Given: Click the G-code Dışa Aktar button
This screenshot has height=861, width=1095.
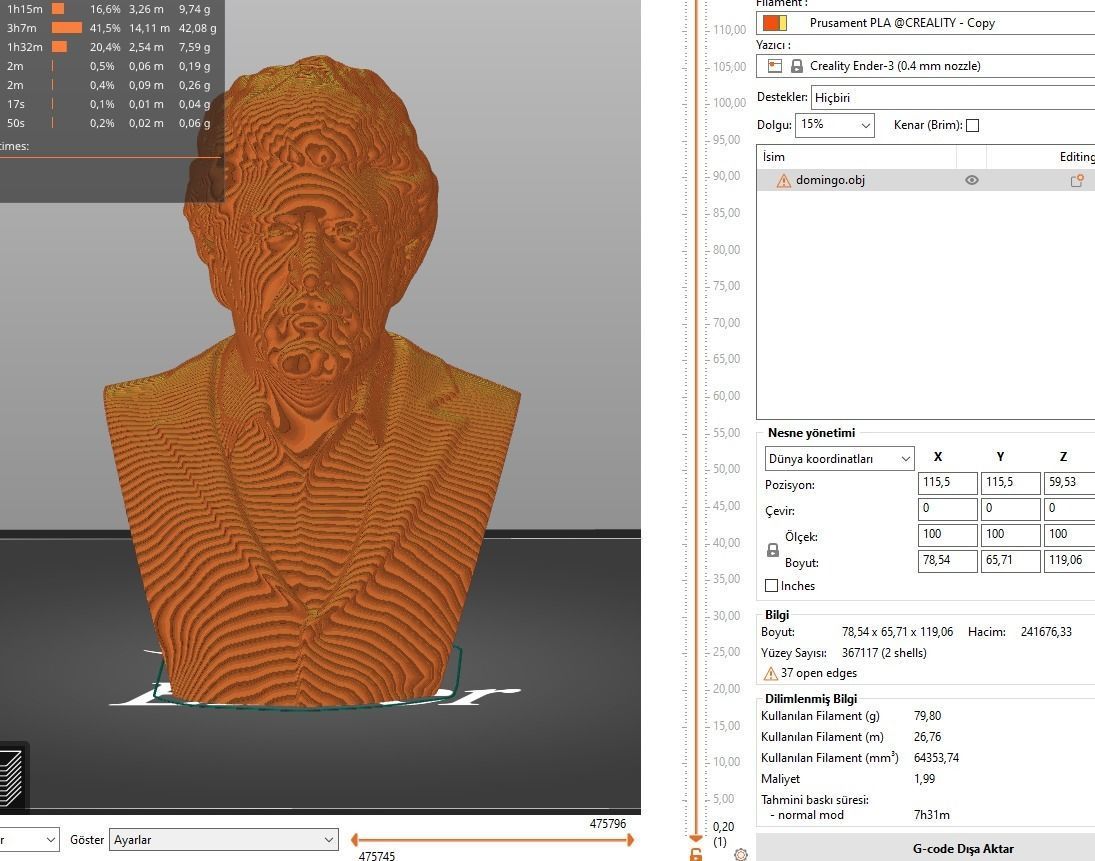Looking at the screenshot, I should pyautogui.click(x=925, y=848).
